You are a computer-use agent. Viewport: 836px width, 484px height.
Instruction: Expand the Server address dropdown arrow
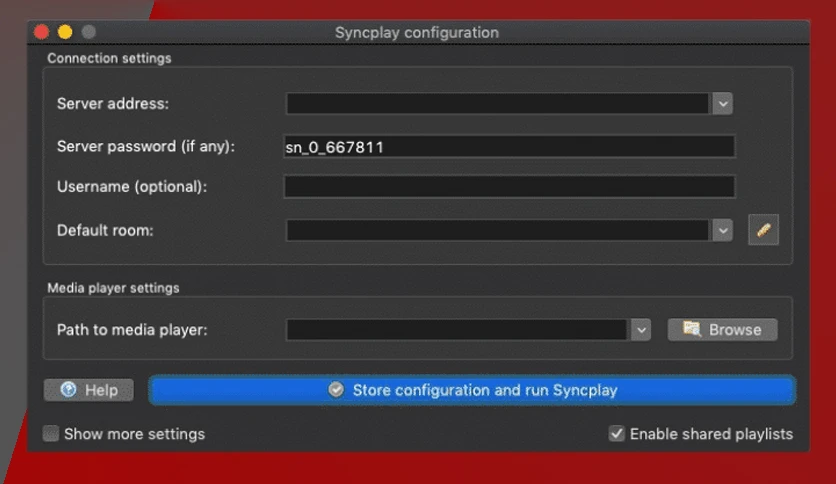tap(723, 103)
